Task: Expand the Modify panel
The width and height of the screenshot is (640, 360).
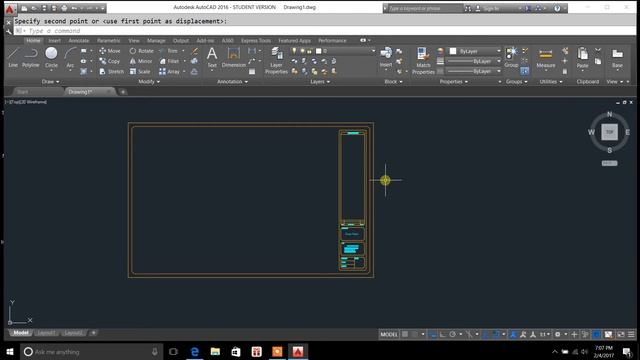Action: pos(149,82)
